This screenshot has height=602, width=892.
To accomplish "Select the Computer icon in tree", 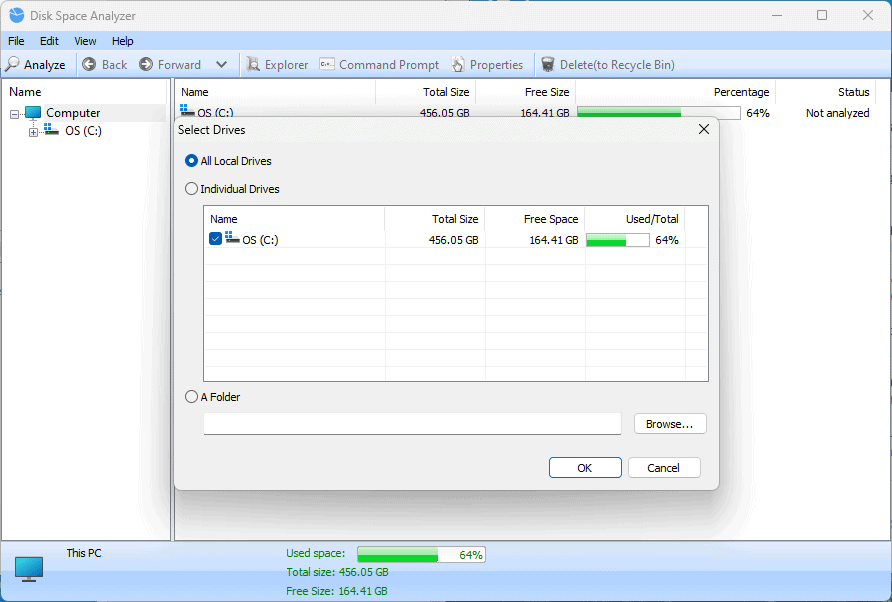I will point(33,113).
